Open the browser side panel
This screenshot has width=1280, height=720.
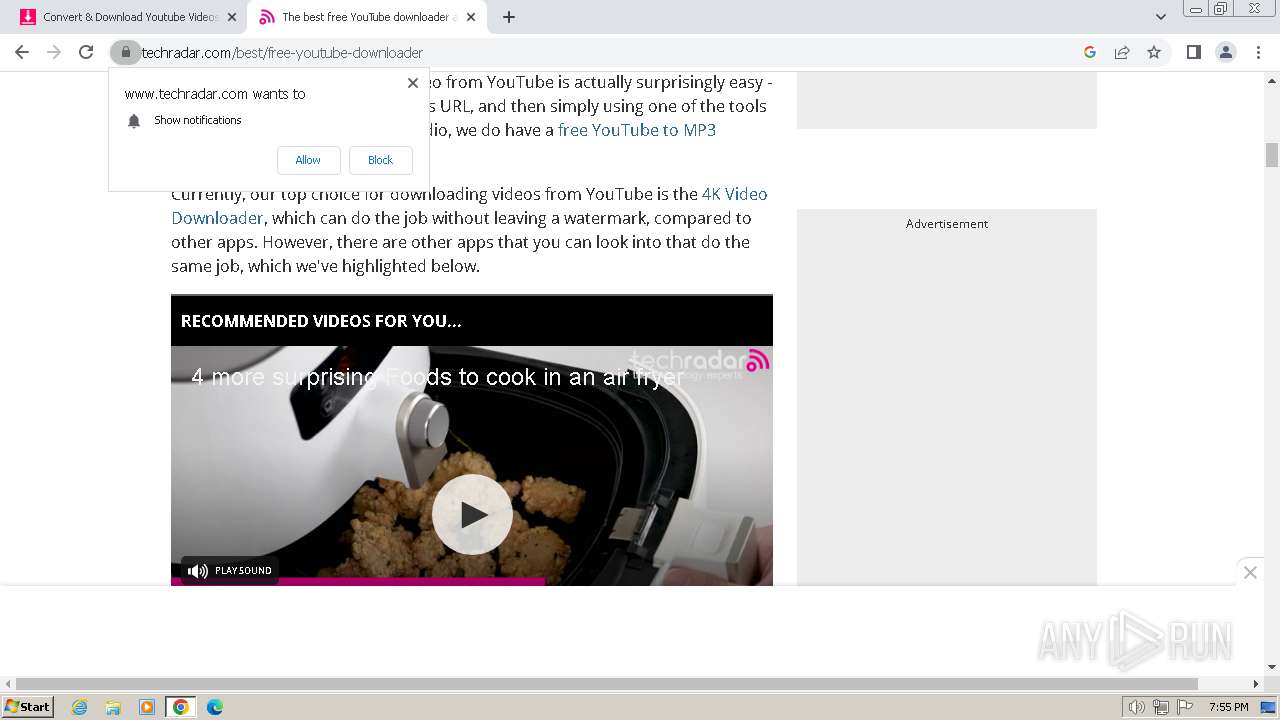(1193, 52)
